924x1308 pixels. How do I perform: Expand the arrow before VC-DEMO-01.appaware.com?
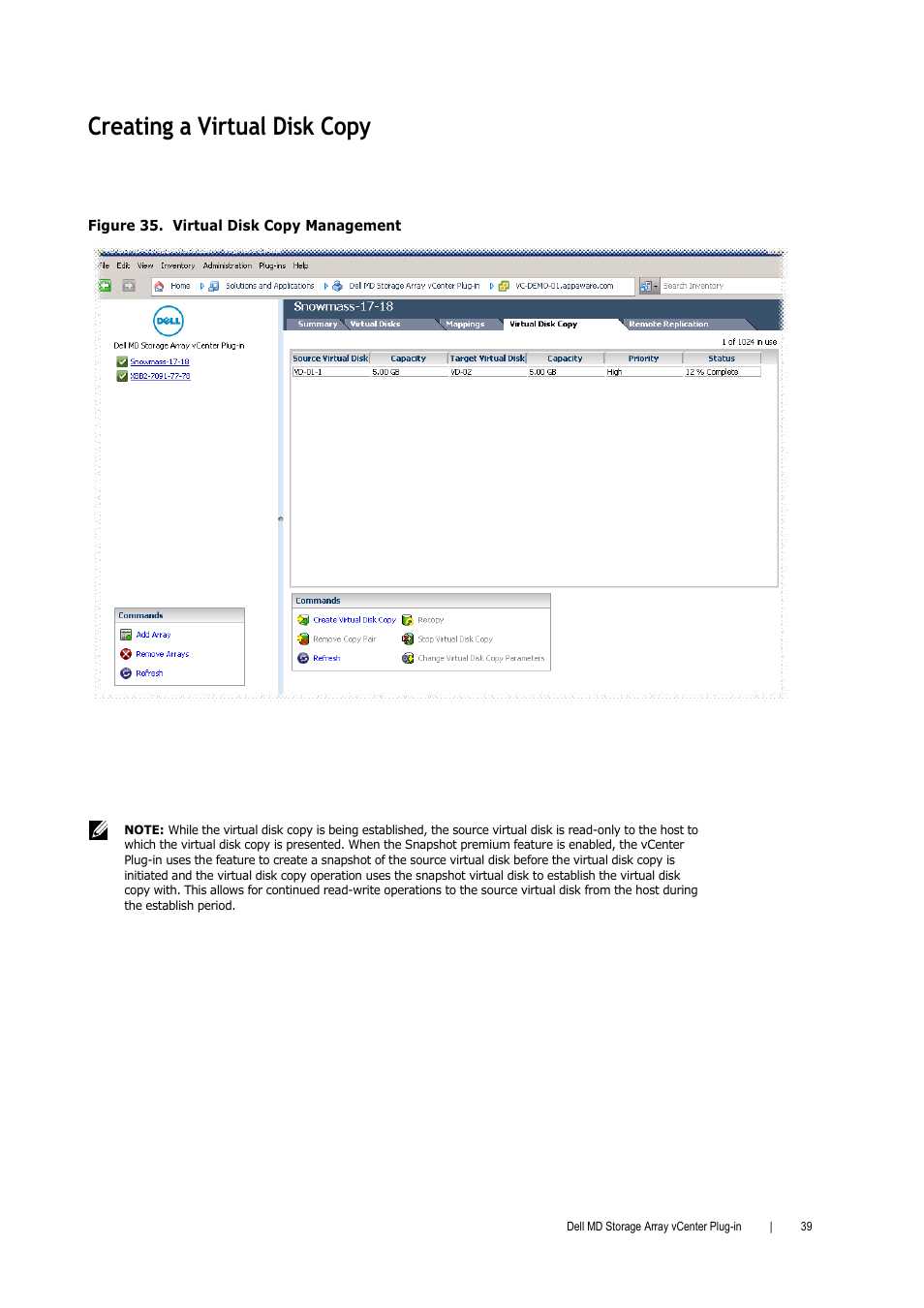click(x=492, y=286)
